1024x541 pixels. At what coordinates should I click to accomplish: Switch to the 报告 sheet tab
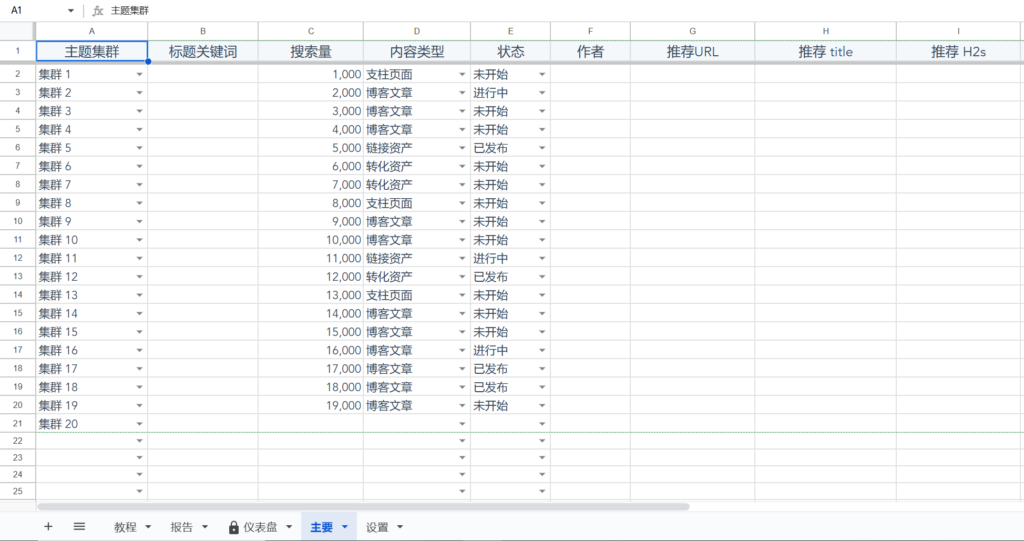[x=181, y=527]
